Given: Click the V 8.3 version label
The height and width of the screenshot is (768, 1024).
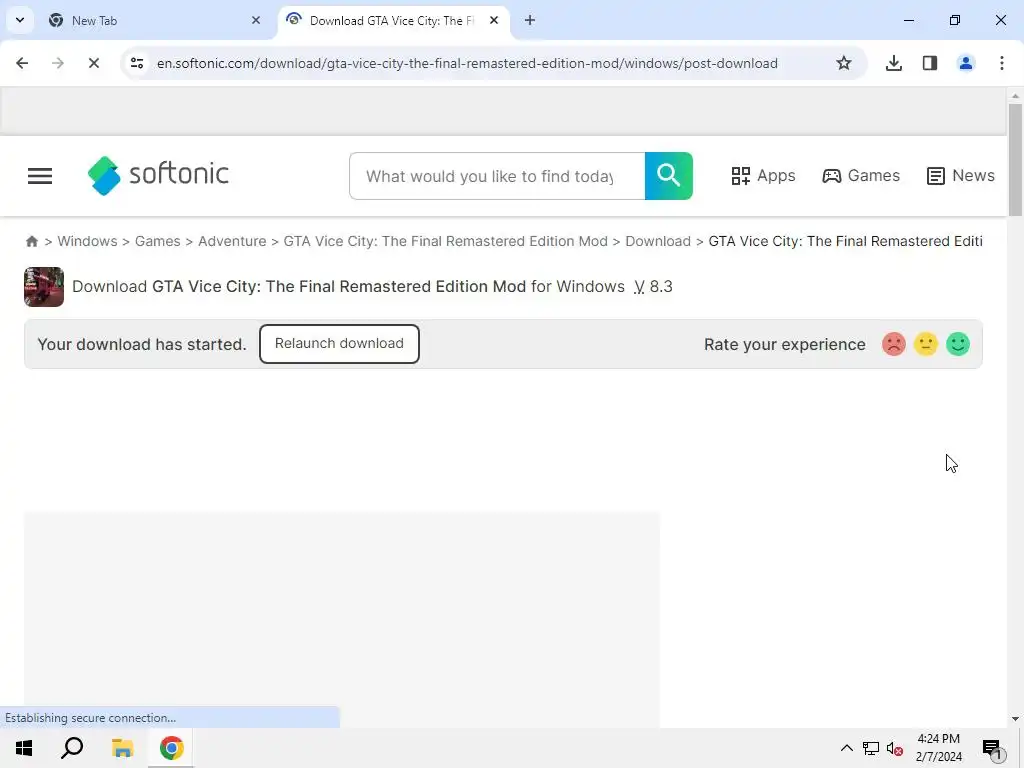Looking at the screenshot, I should tap(653, 287).
